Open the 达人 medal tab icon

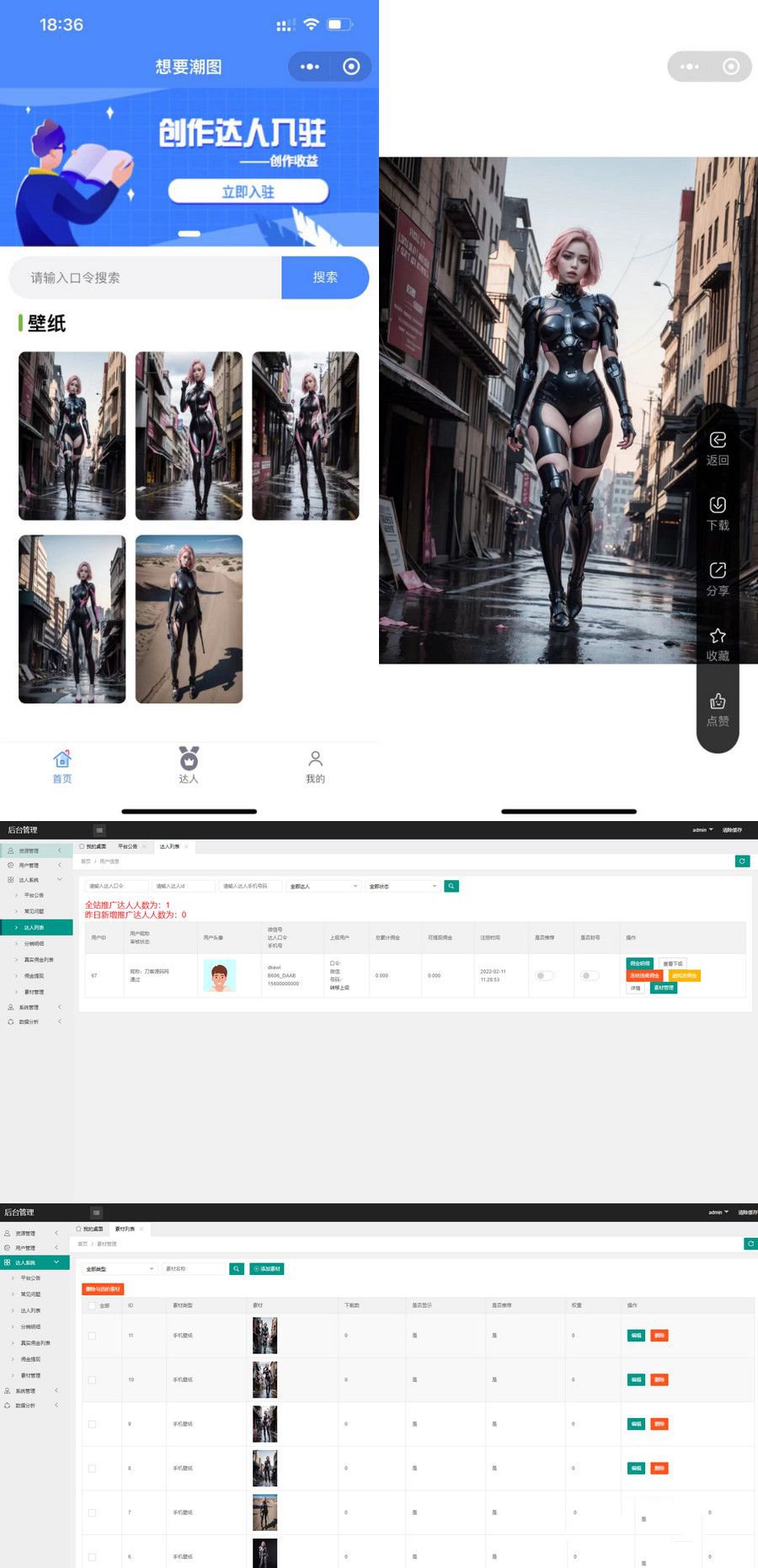(x=189, y=758)
